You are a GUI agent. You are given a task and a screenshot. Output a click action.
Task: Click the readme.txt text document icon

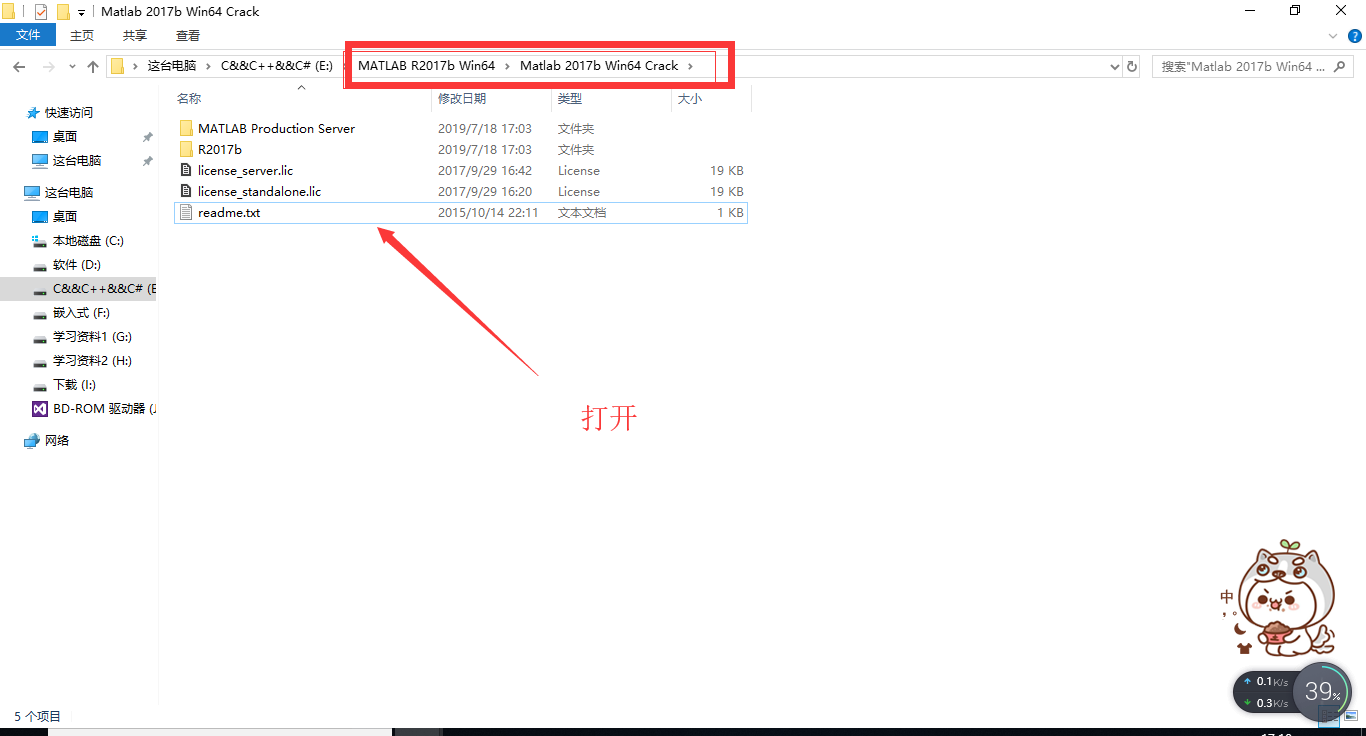coord(186,213)
